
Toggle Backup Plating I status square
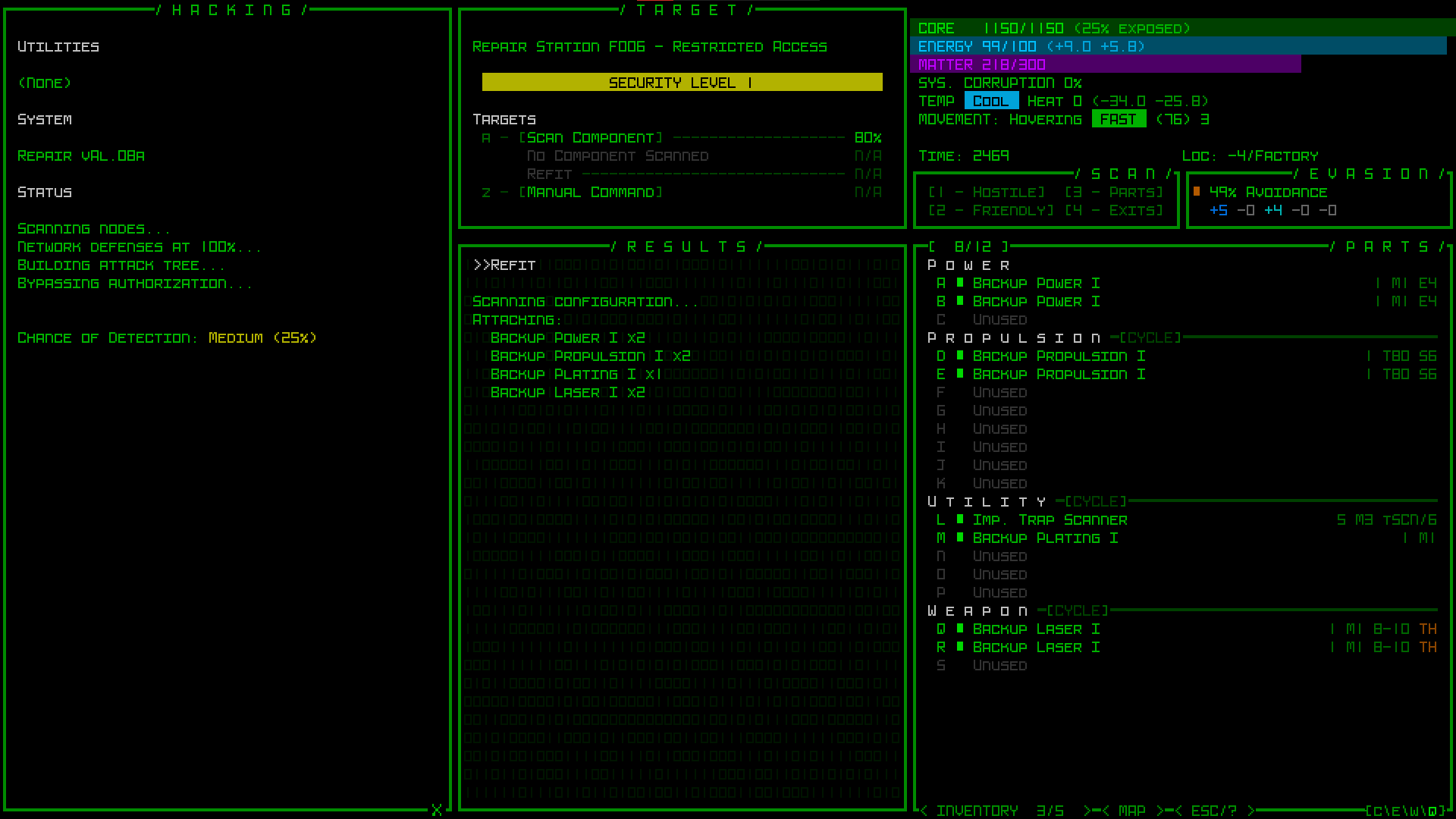pos(960,538)
